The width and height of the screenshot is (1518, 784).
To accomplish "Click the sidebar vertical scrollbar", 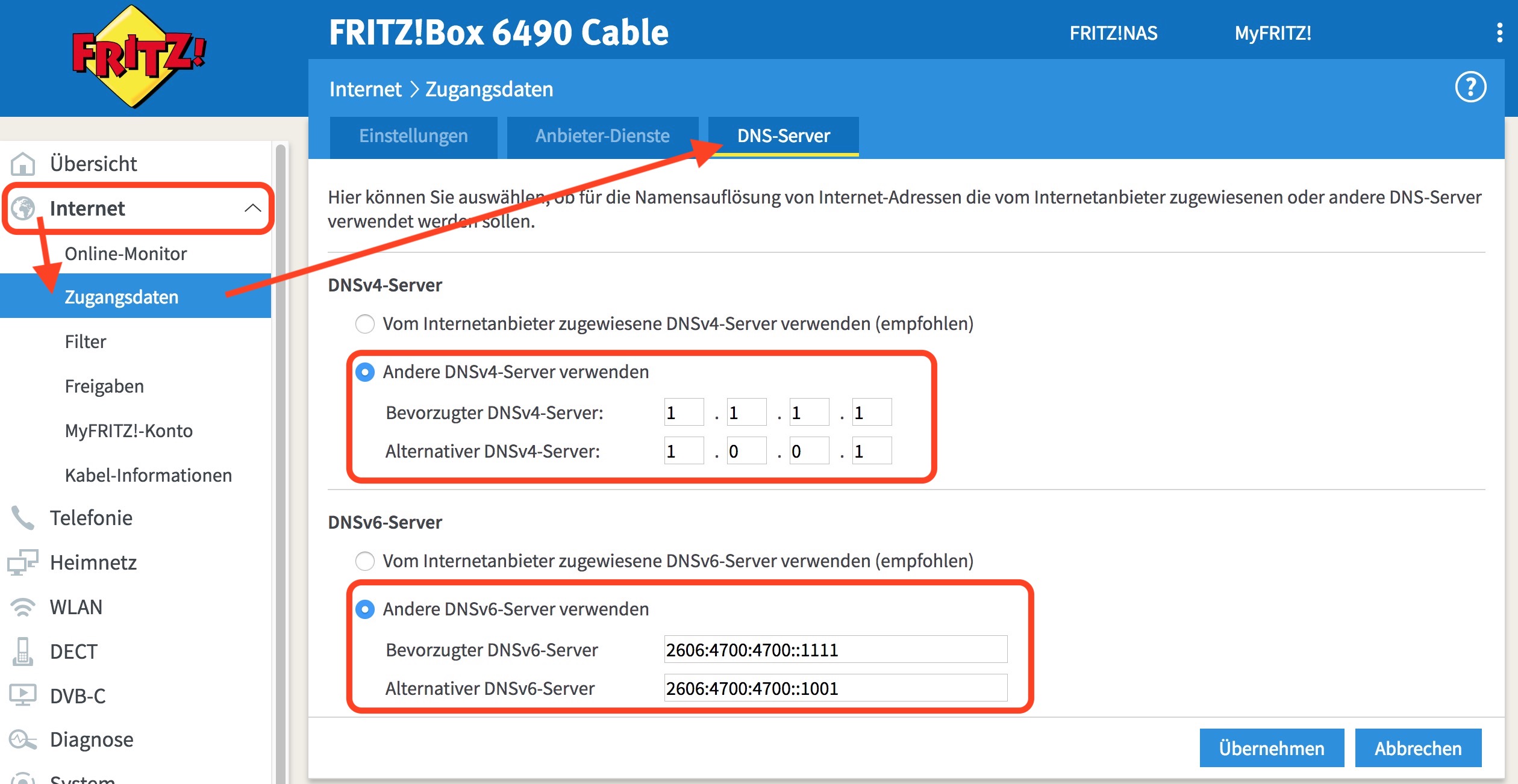I will click(x=280, y=464).
